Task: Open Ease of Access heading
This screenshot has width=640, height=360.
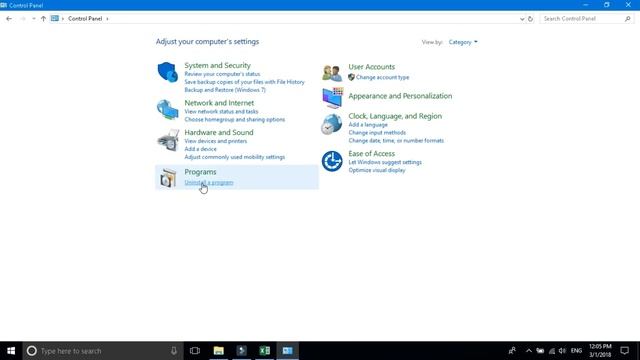Action: [x=371, y=153]
